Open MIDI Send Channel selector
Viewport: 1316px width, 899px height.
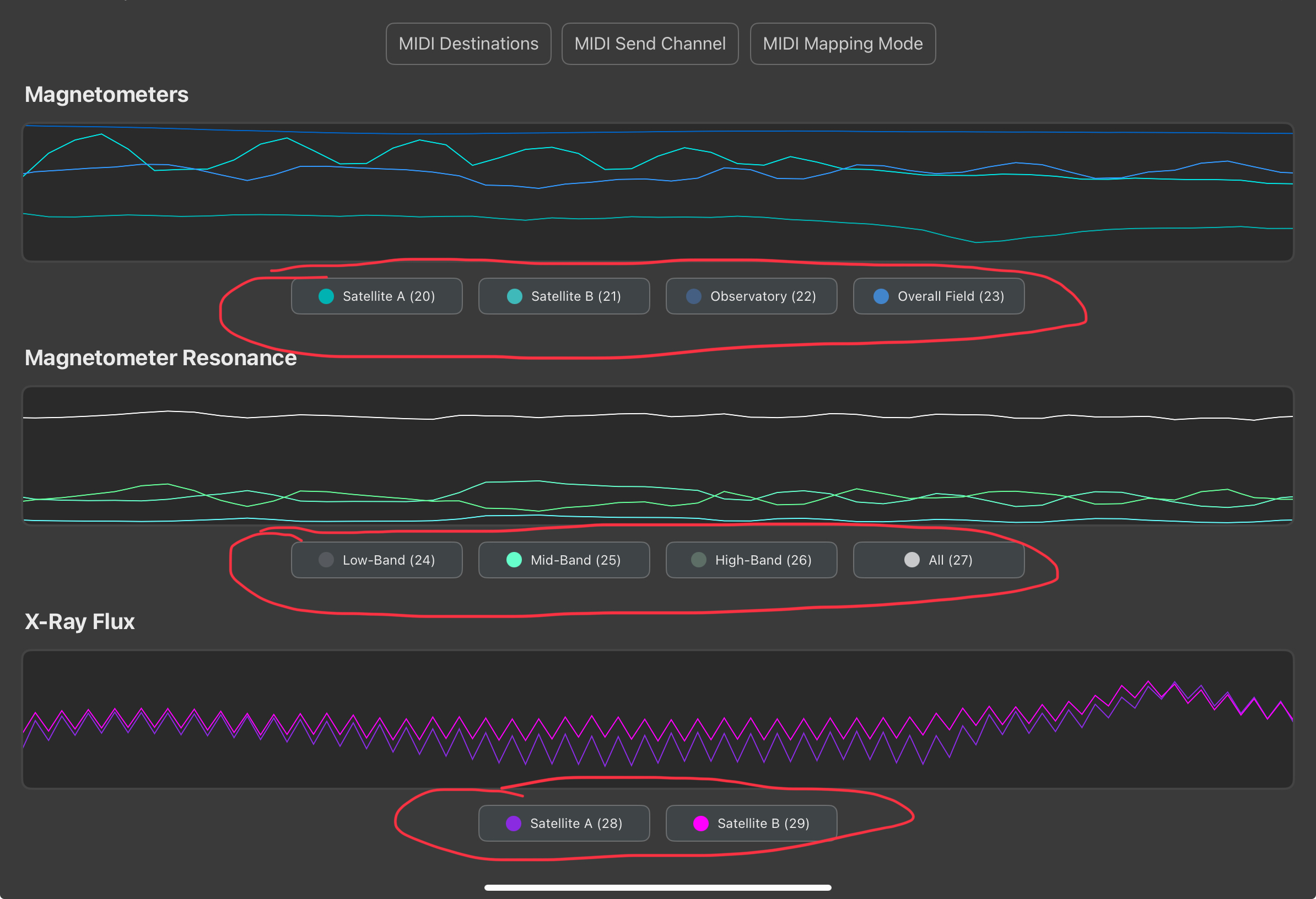point(650,44)
